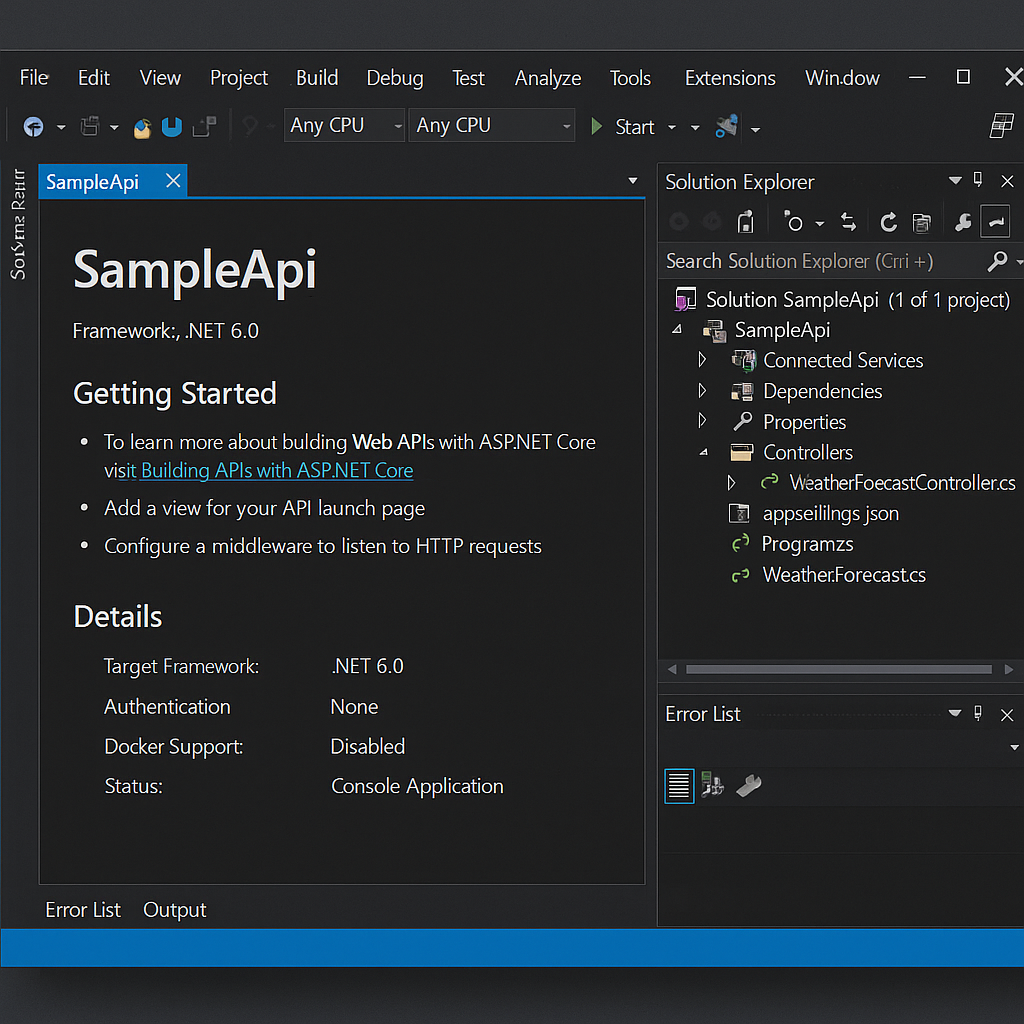This screenshot has width=1024, height=1024.
Task: Open the second Any CPU platform dropdown
Action: tap(492, 125)
